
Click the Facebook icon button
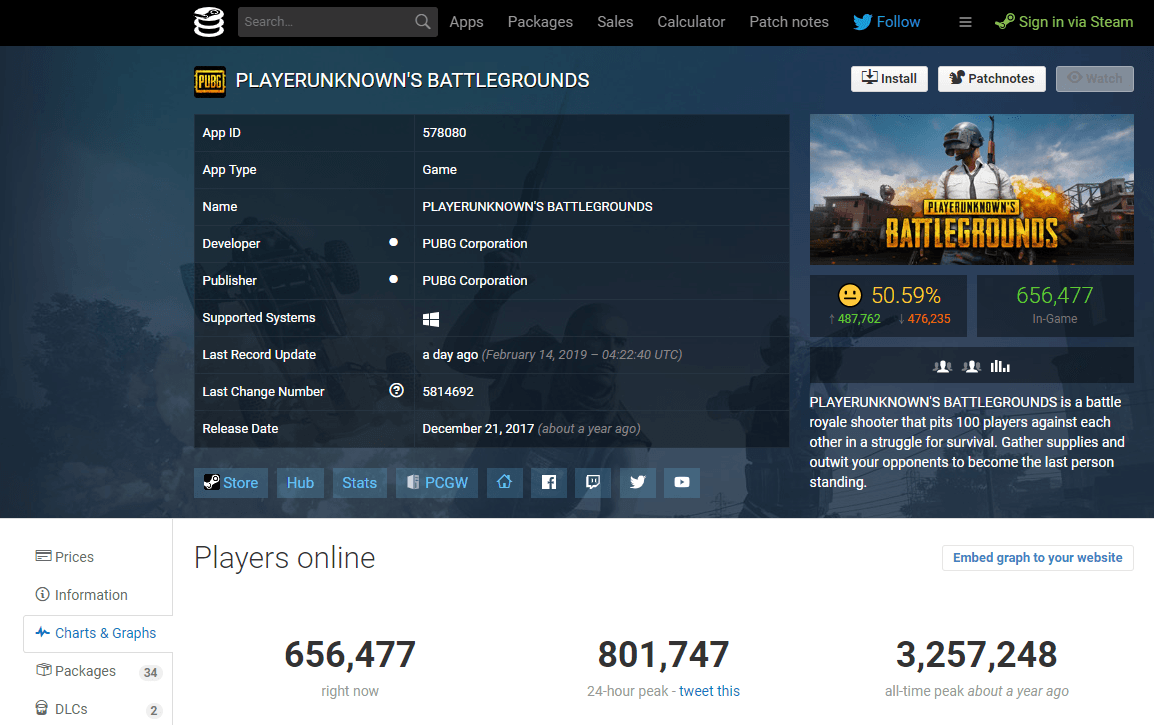tap(549, 483)
